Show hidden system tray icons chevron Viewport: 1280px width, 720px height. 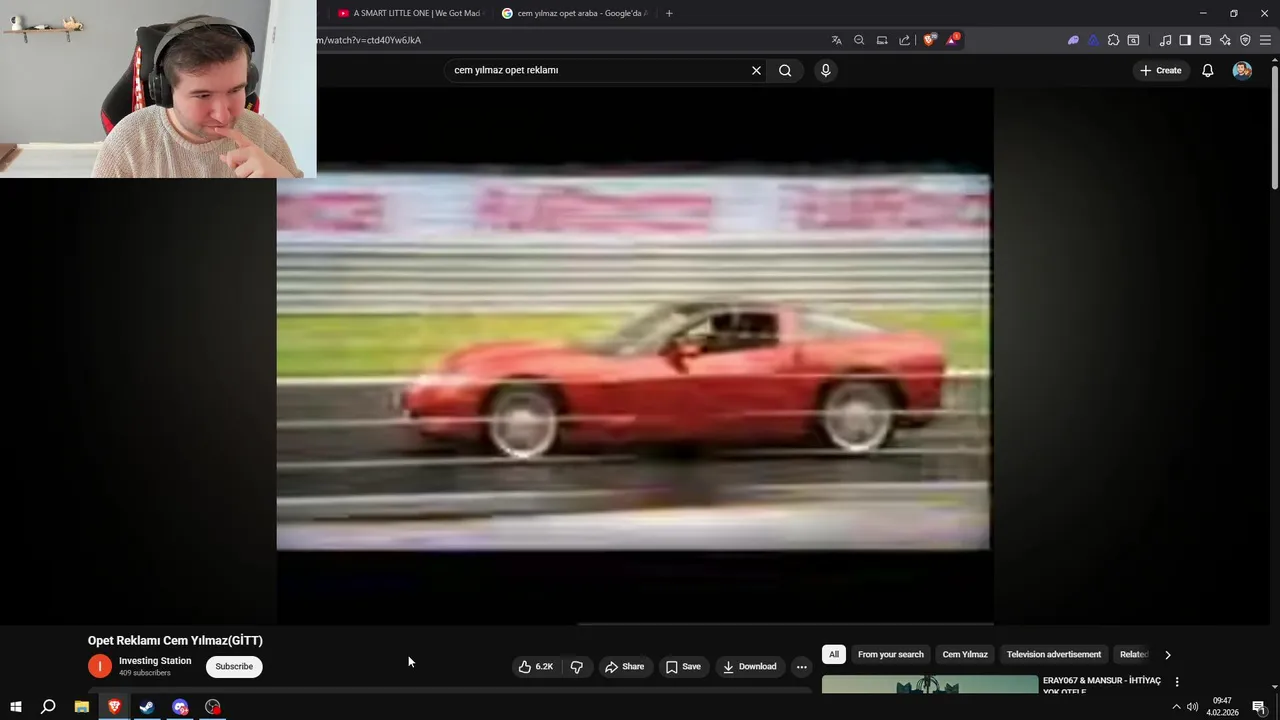[x=1176, y=707]
